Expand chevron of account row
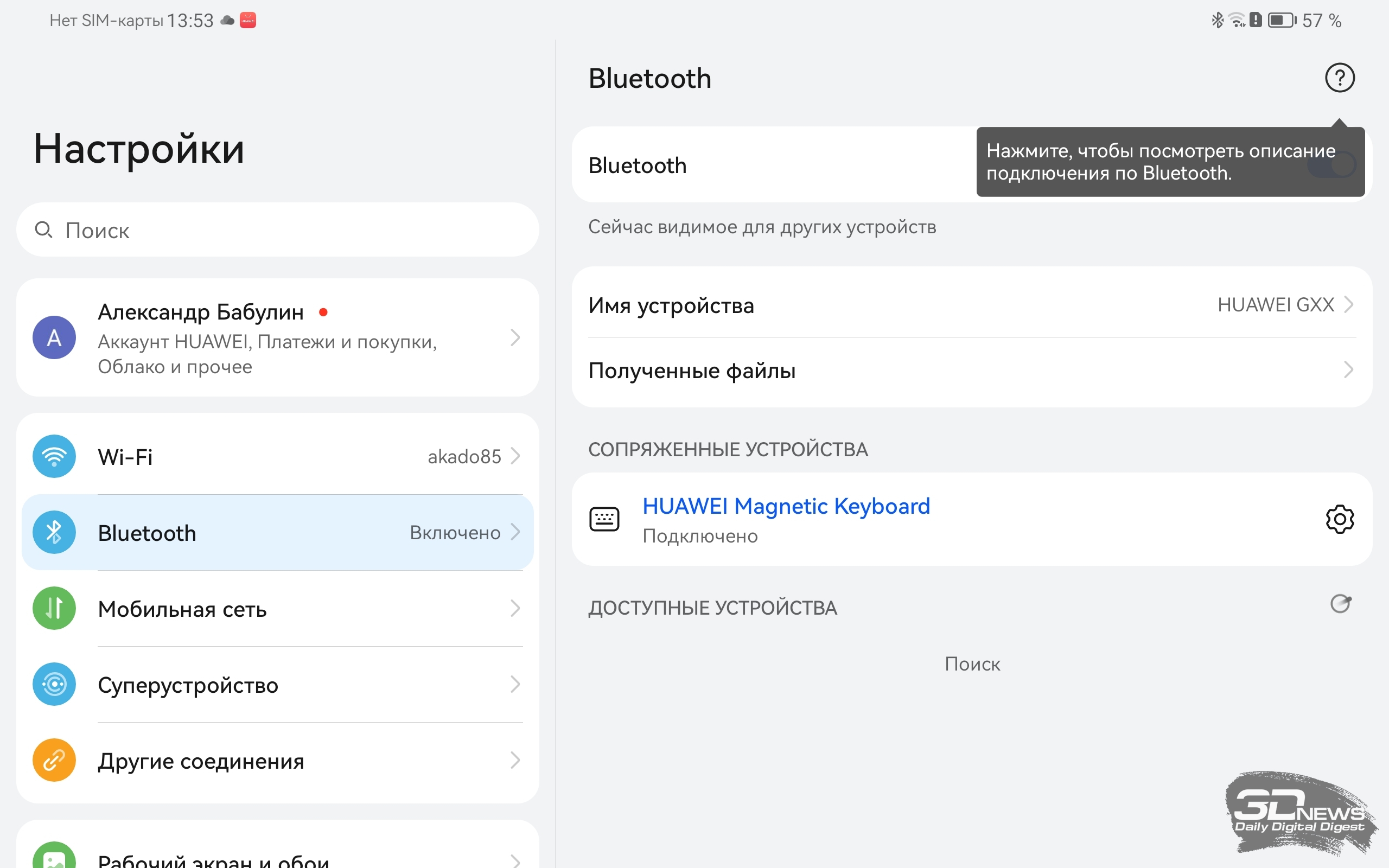1389x868 pixels. click(x=515, y=337)
